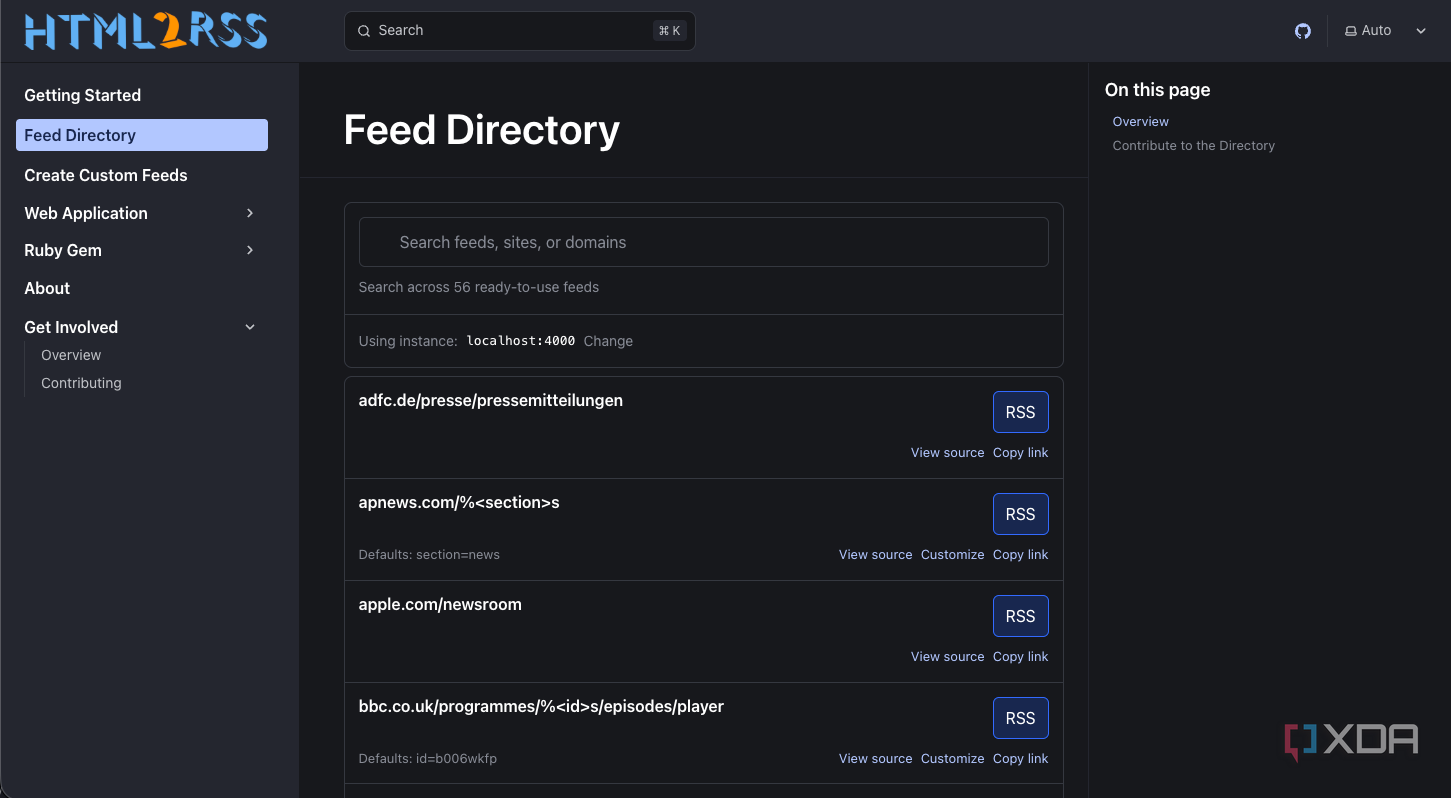Click the magnifier icon in top search

[x=364, y=31]
